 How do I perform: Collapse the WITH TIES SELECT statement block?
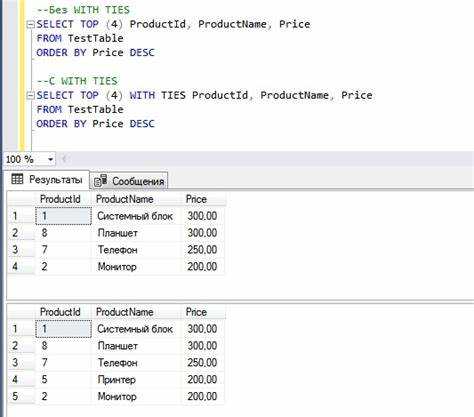tap(30, 96)
